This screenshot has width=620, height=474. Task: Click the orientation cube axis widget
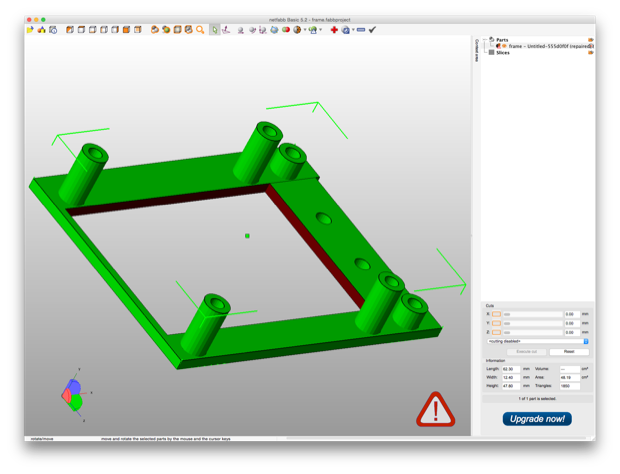coord(72,395)
